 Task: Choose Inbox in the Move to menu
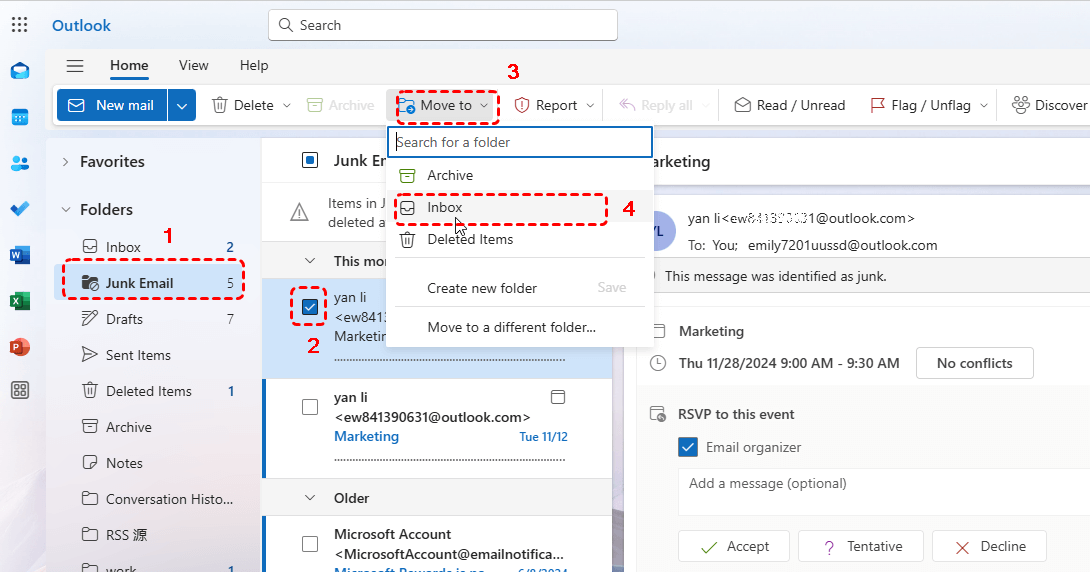click(520, 208)
